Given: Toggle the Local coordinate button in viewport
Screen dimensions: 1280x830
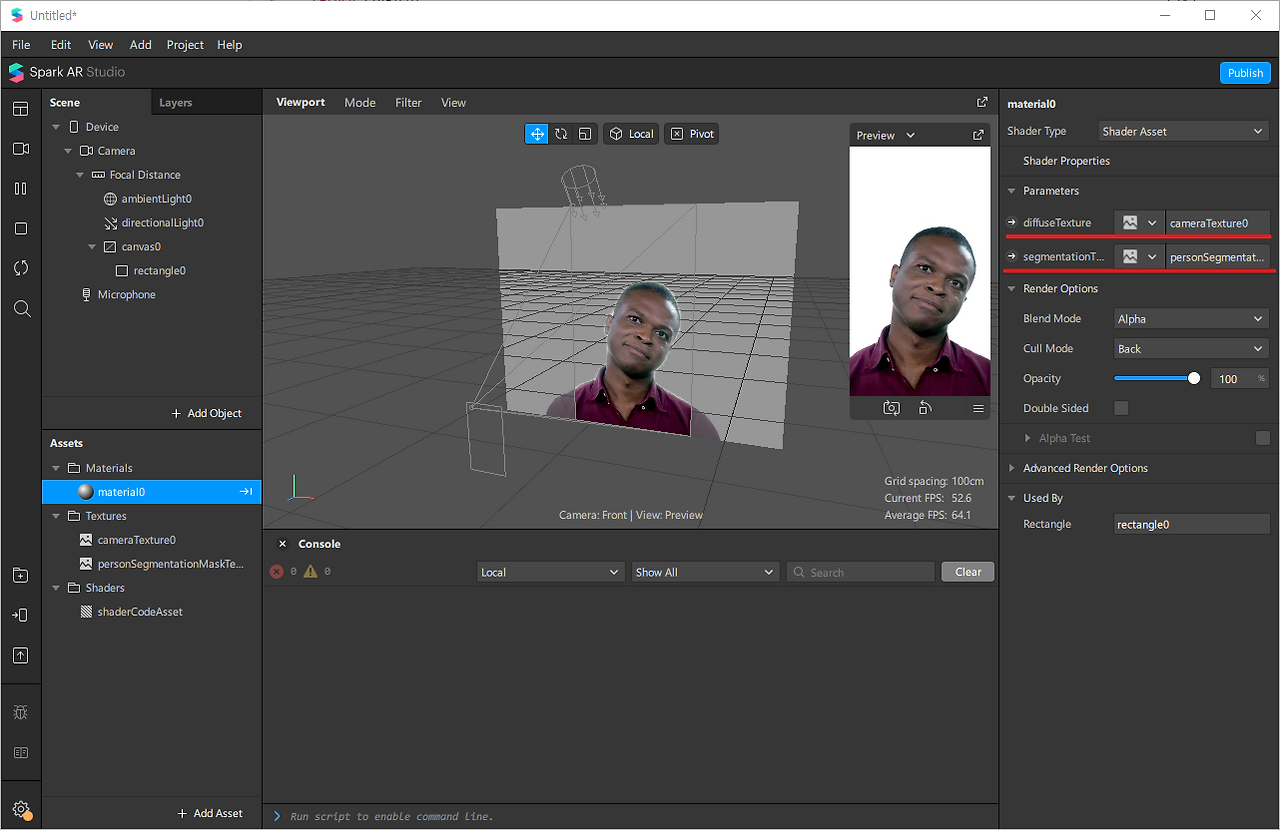Looking at the screenshot, I should pos(631,134).
